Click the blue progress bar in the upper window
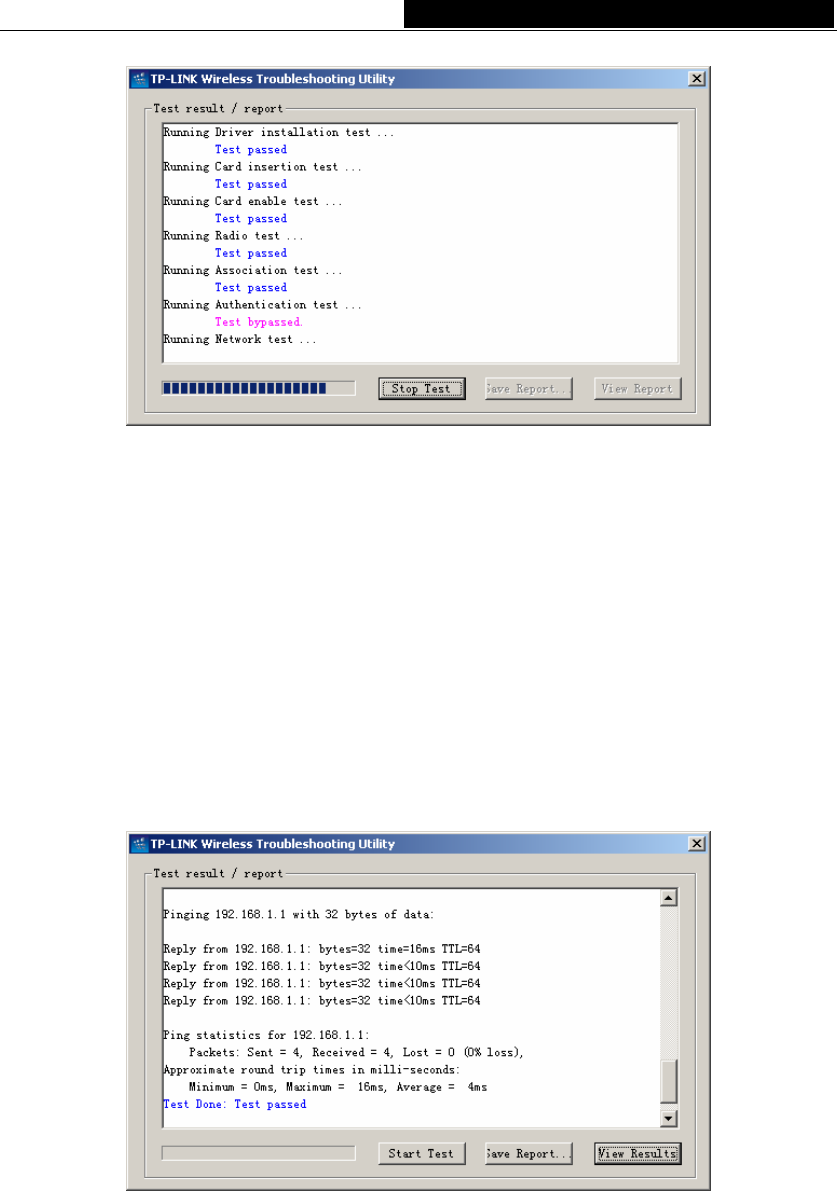 pyautogui.click(x=258, y=388)
